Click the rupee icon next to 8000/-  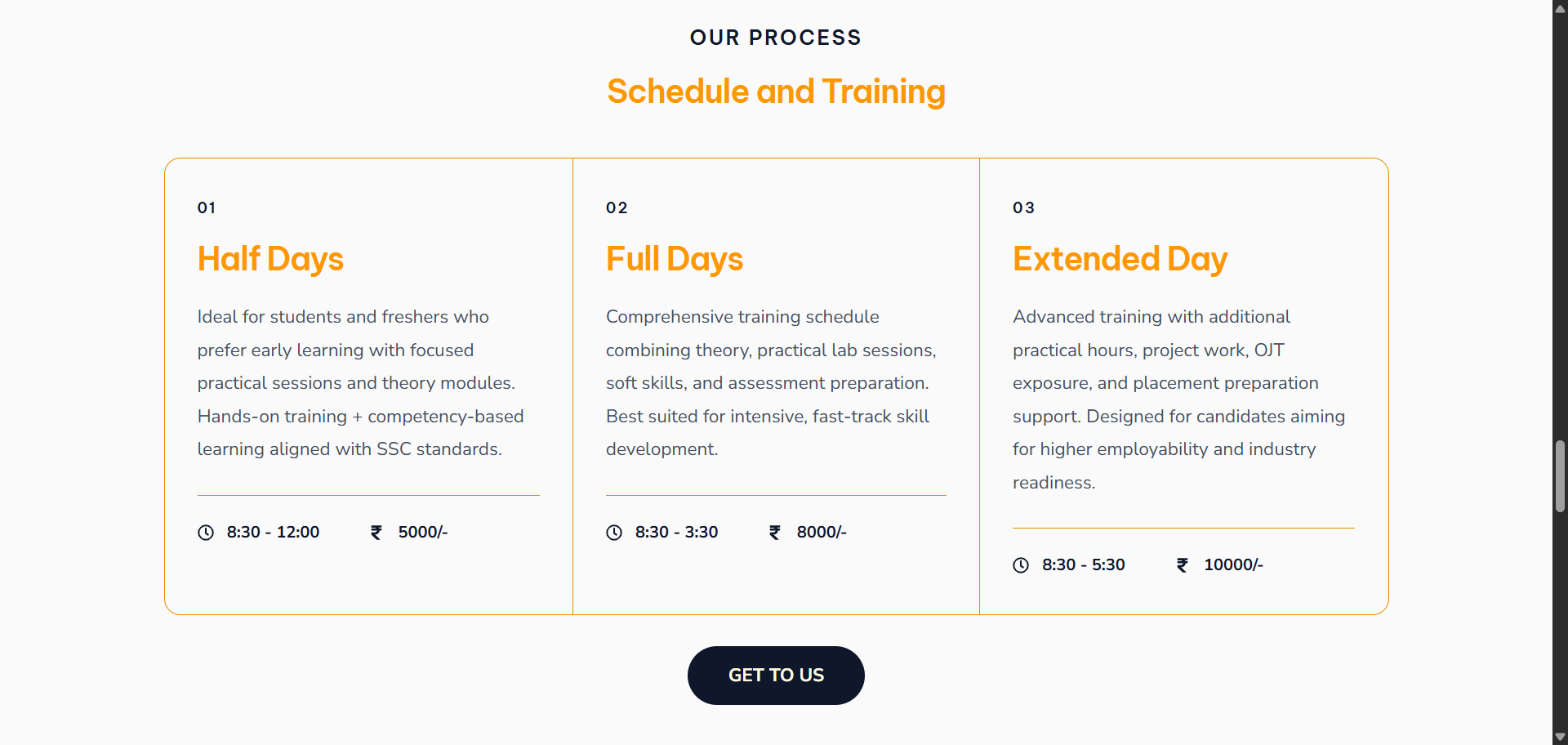click(775, 533)
